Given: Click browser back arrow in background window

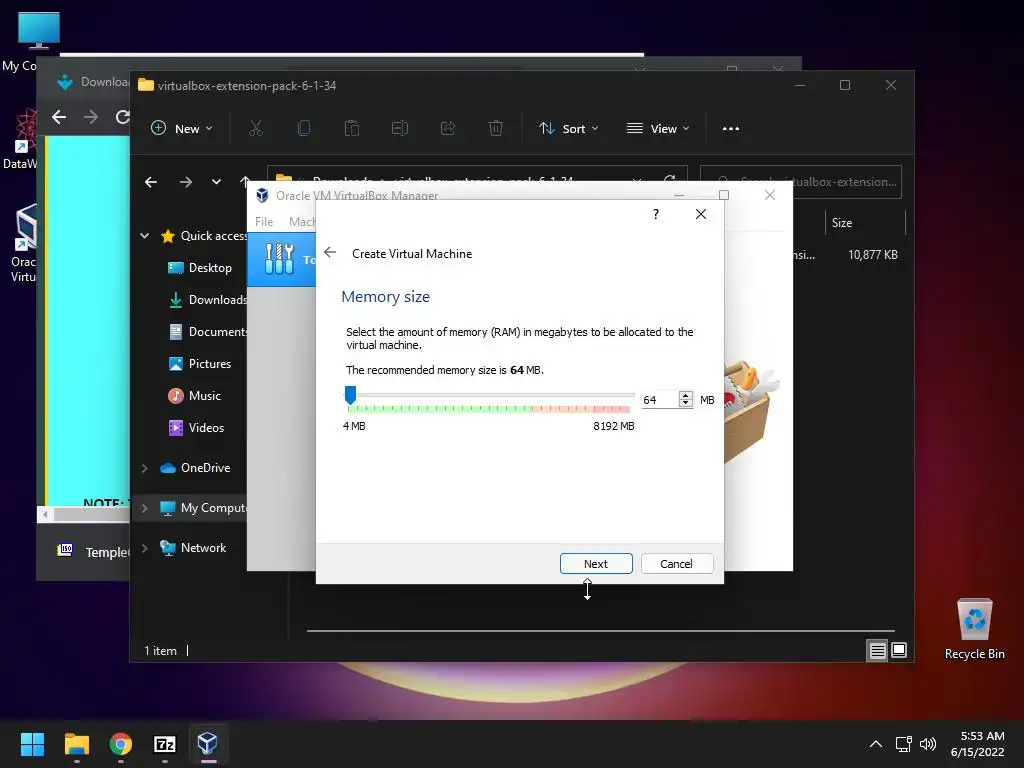Looking at the screenshot, I should 59,117.
